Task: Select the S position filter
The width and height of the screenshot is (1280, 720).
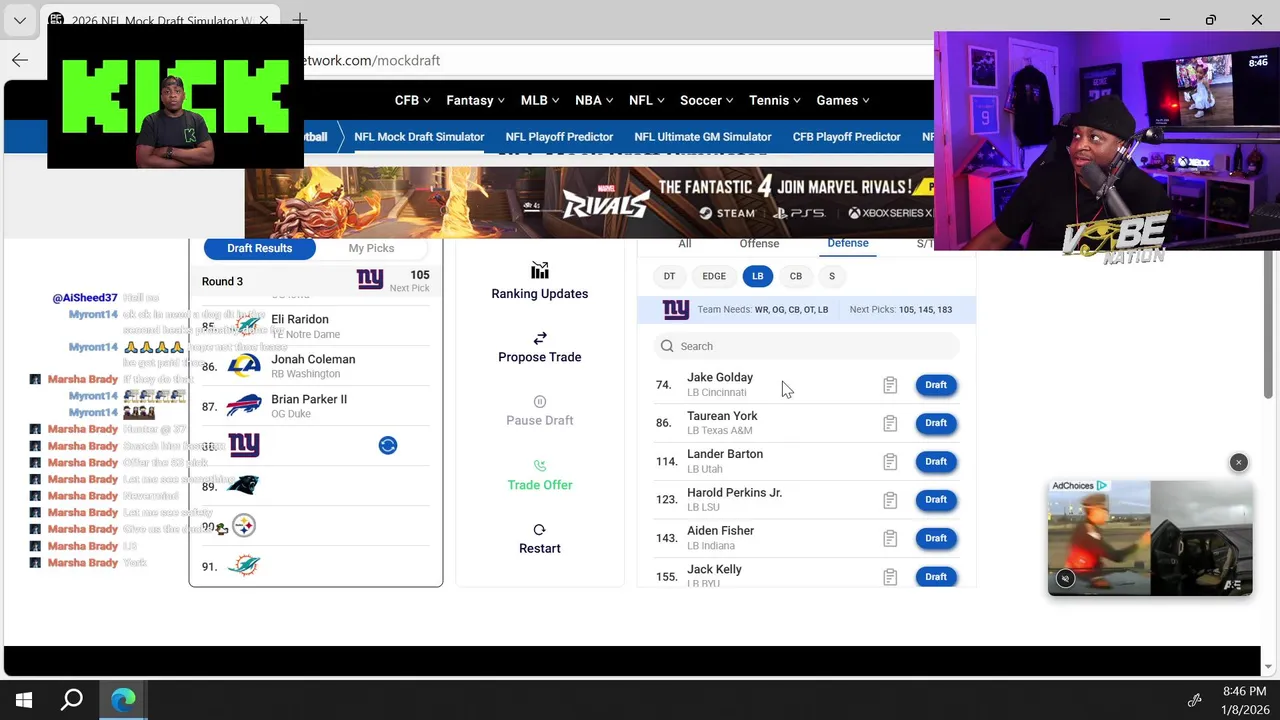Action: [831, 276]
